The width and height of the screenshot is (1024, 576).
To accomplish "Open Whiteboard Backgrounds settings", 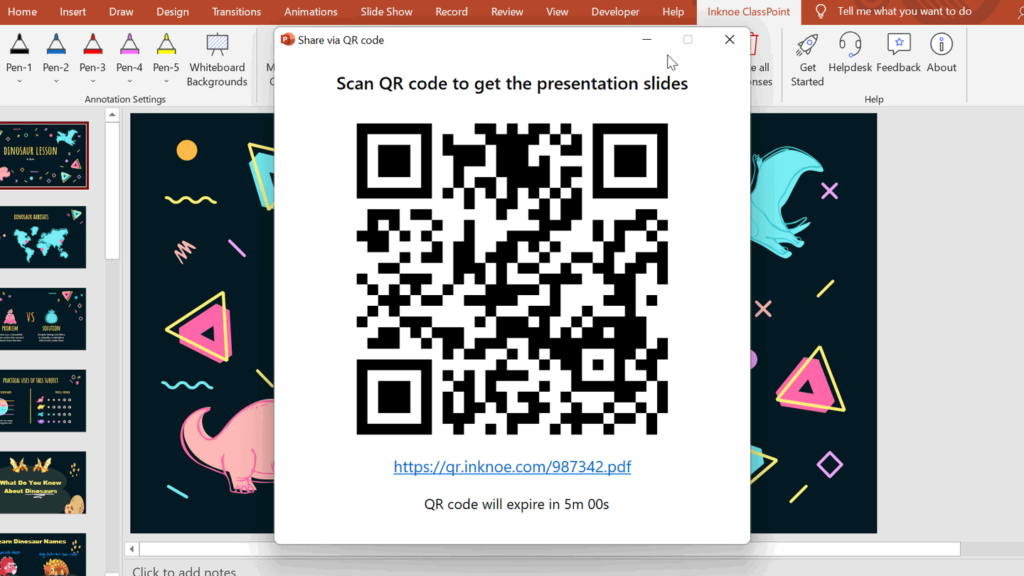I will 217,60.
